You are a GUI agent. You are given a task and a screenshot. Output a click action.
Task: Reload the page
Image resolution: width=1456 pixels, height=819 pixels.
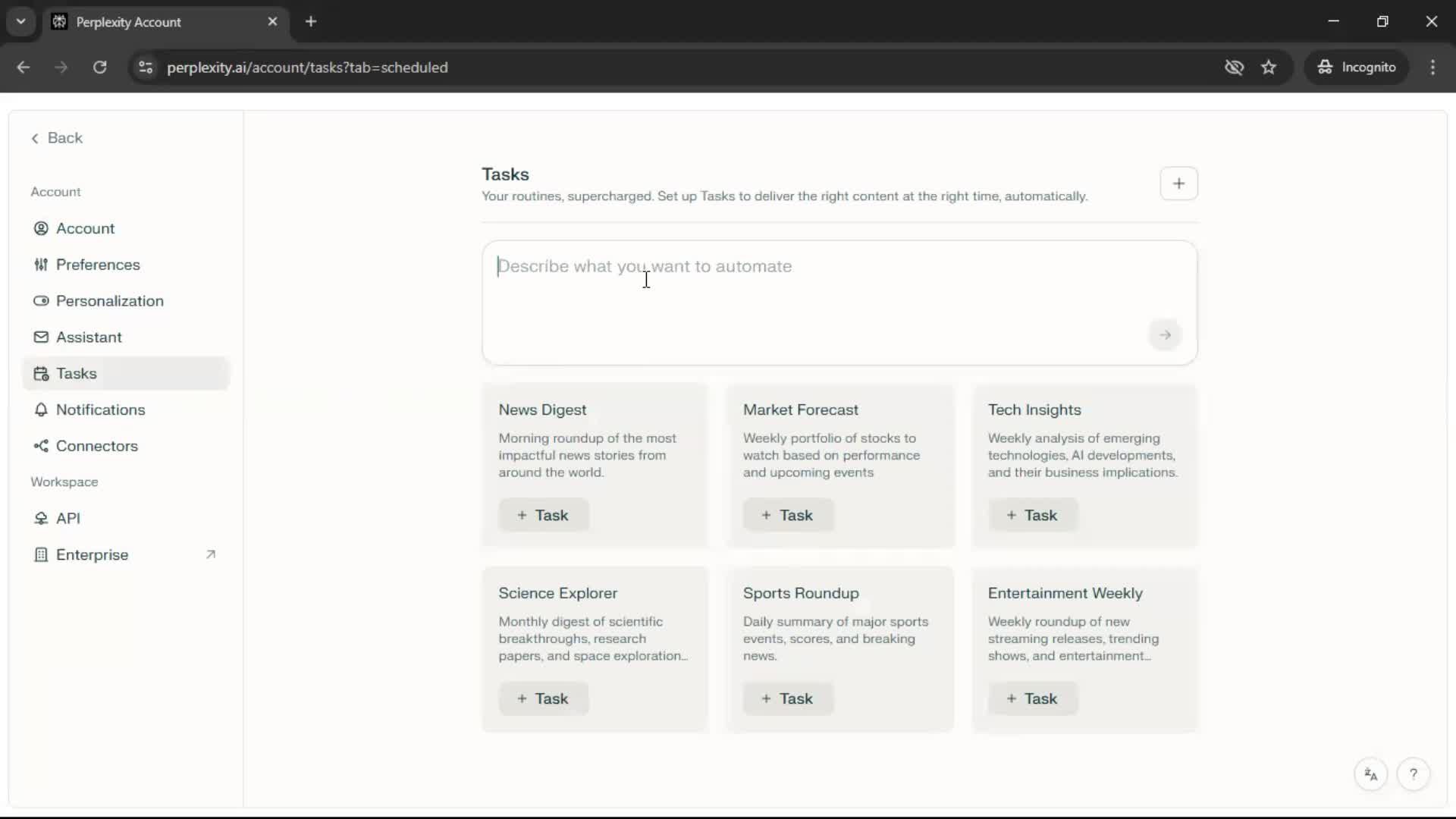coord(99,67)
